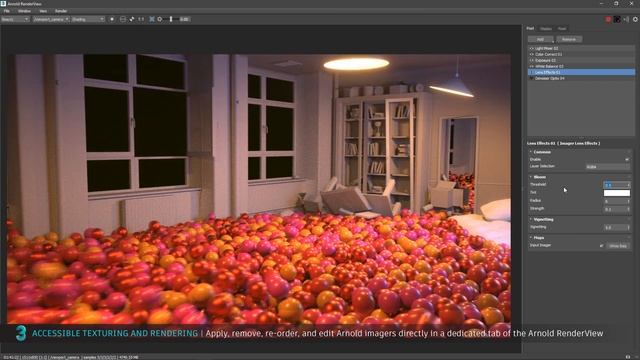
Task: Select the Color Correct imager row
Action: 581,54
